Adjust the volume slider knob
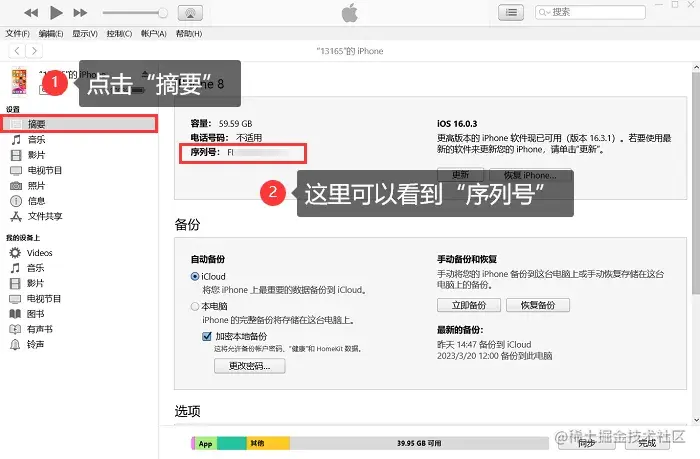Screen dimensions: 700x459 163,13
